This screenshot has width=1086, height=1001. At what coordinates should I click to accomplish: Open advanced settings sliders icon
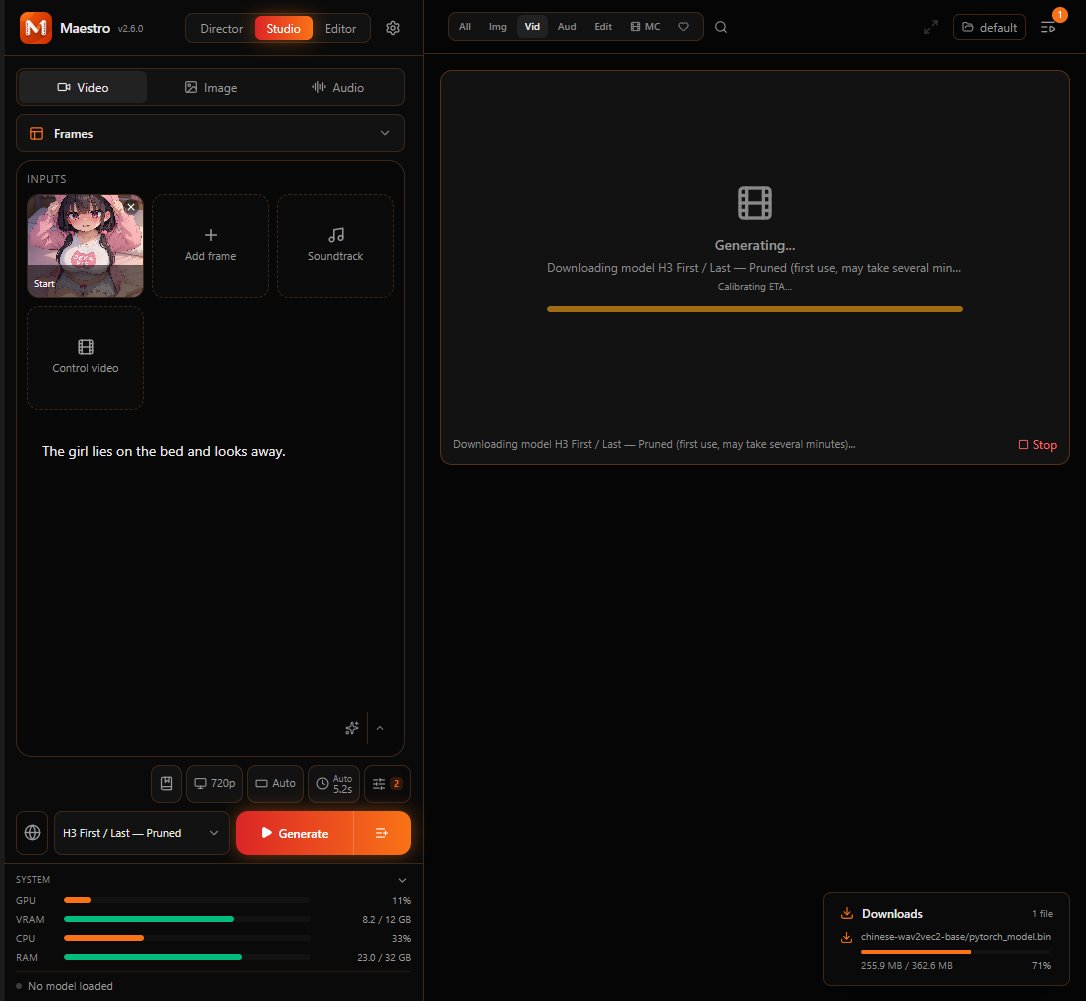[387, 783]
